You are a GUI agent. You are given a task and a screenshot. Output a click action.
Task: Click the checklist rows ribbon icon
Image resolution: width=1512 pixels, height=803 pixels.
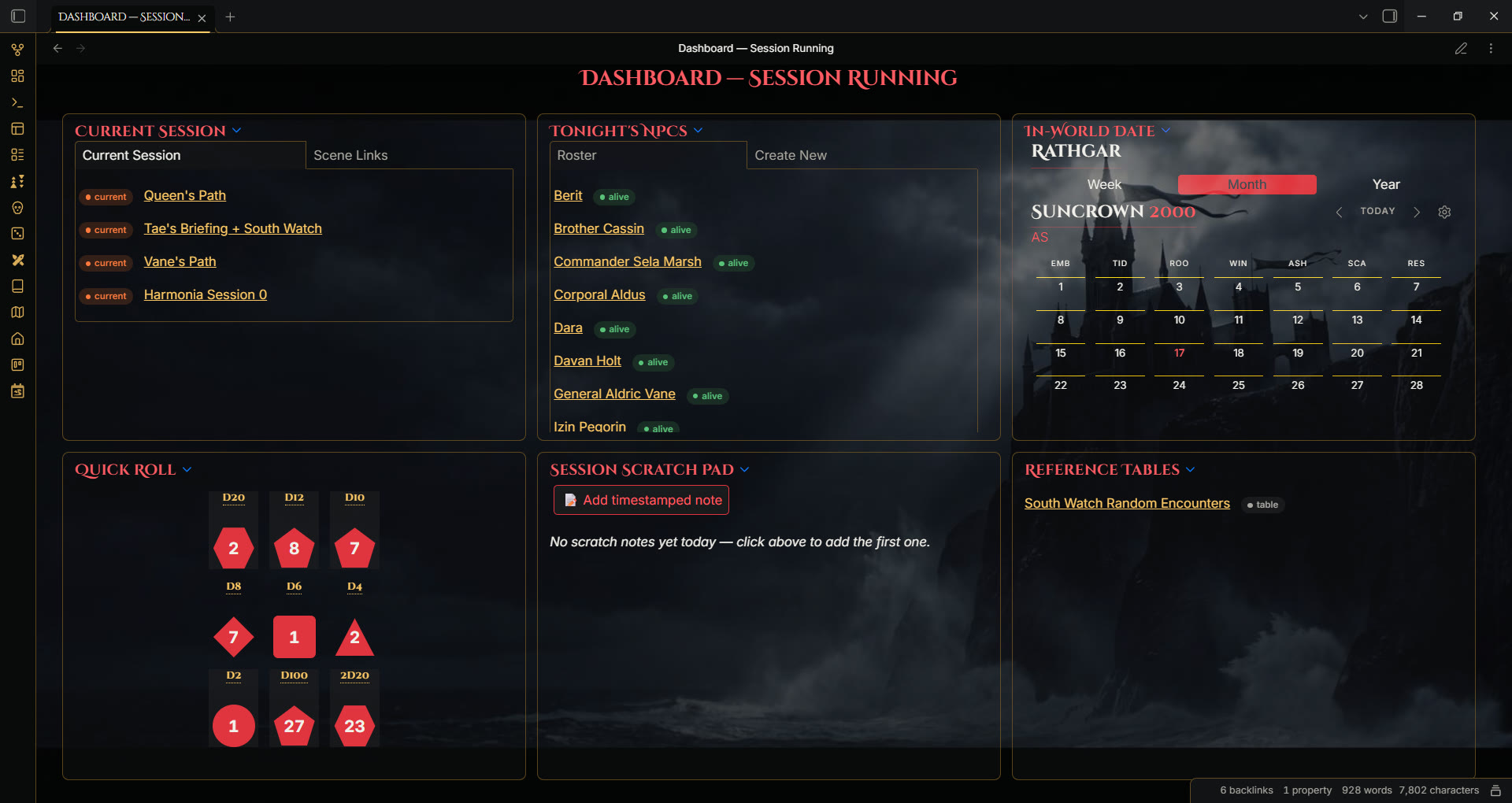pos(17,155)
